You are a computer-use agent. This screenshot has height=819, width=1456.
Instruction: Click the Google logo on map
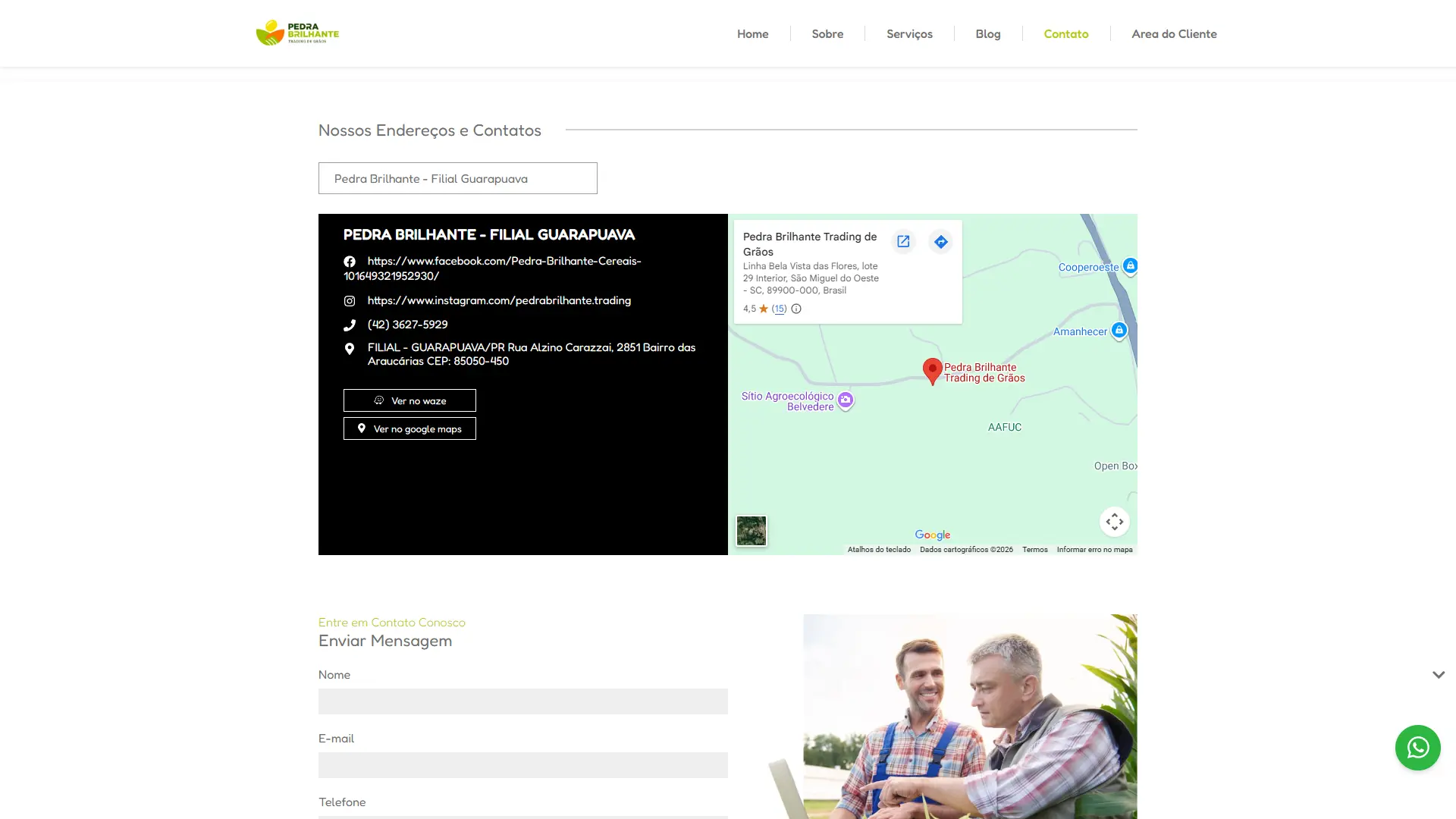[x=932, y=535]
